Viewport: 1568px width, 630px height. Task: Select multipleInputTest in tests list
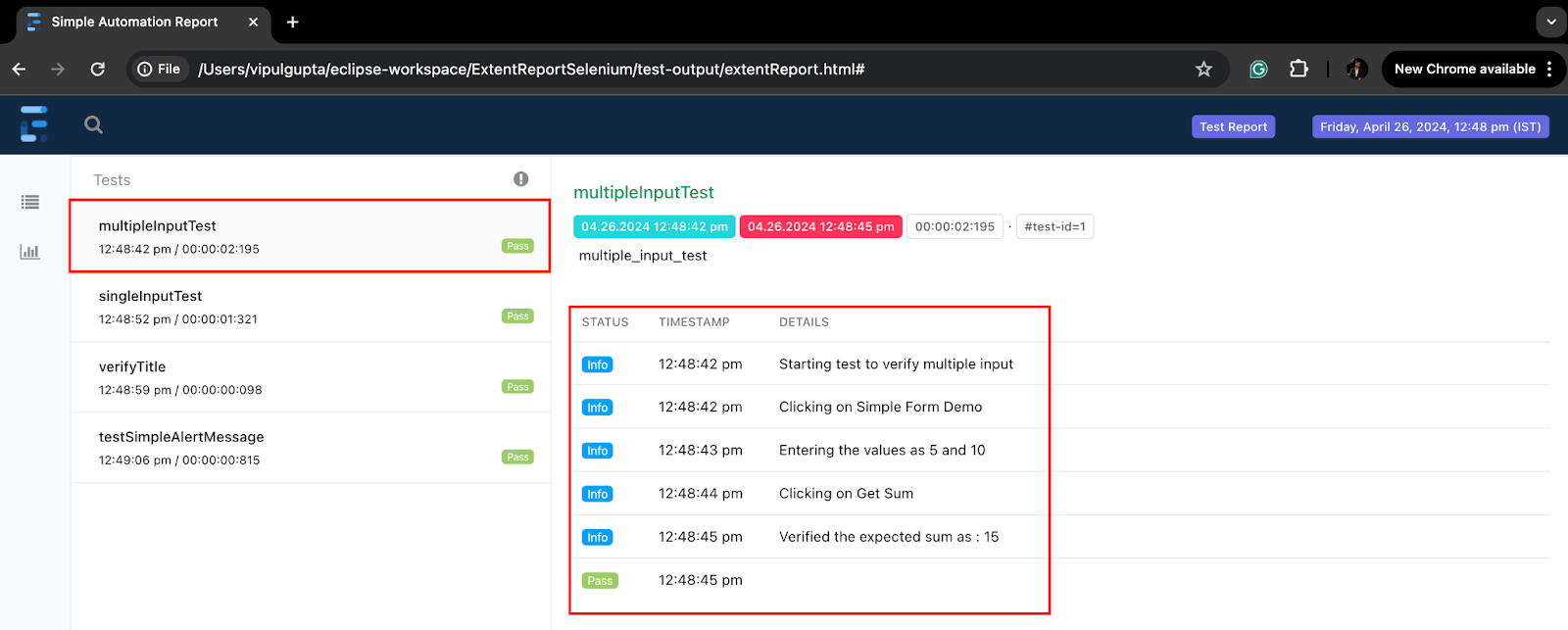[x=310, y=236]
